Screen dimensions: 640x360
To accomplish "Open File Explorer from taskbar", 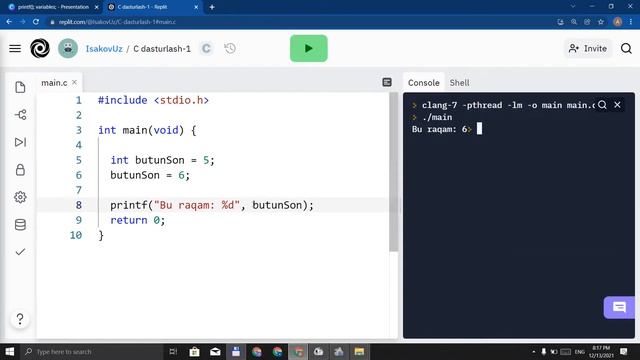I will pyautogui.click(x=359, y=351).
